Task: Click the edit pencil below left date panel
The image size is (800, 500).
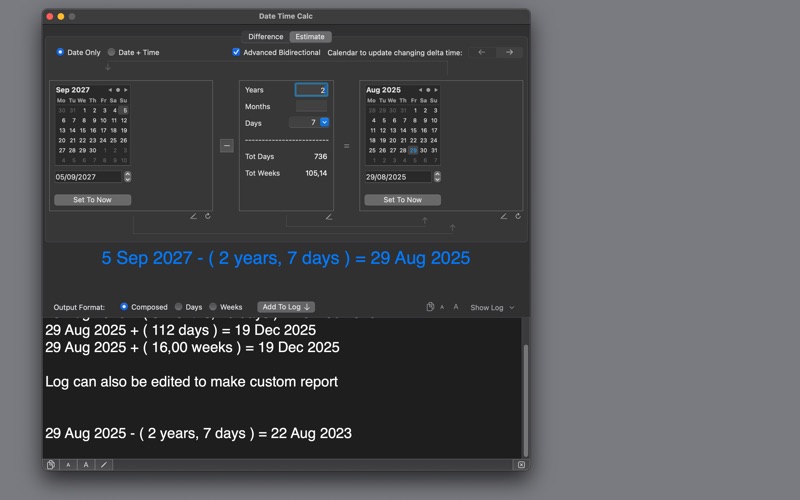Action: pyautogui.click(x=193, y=216)
